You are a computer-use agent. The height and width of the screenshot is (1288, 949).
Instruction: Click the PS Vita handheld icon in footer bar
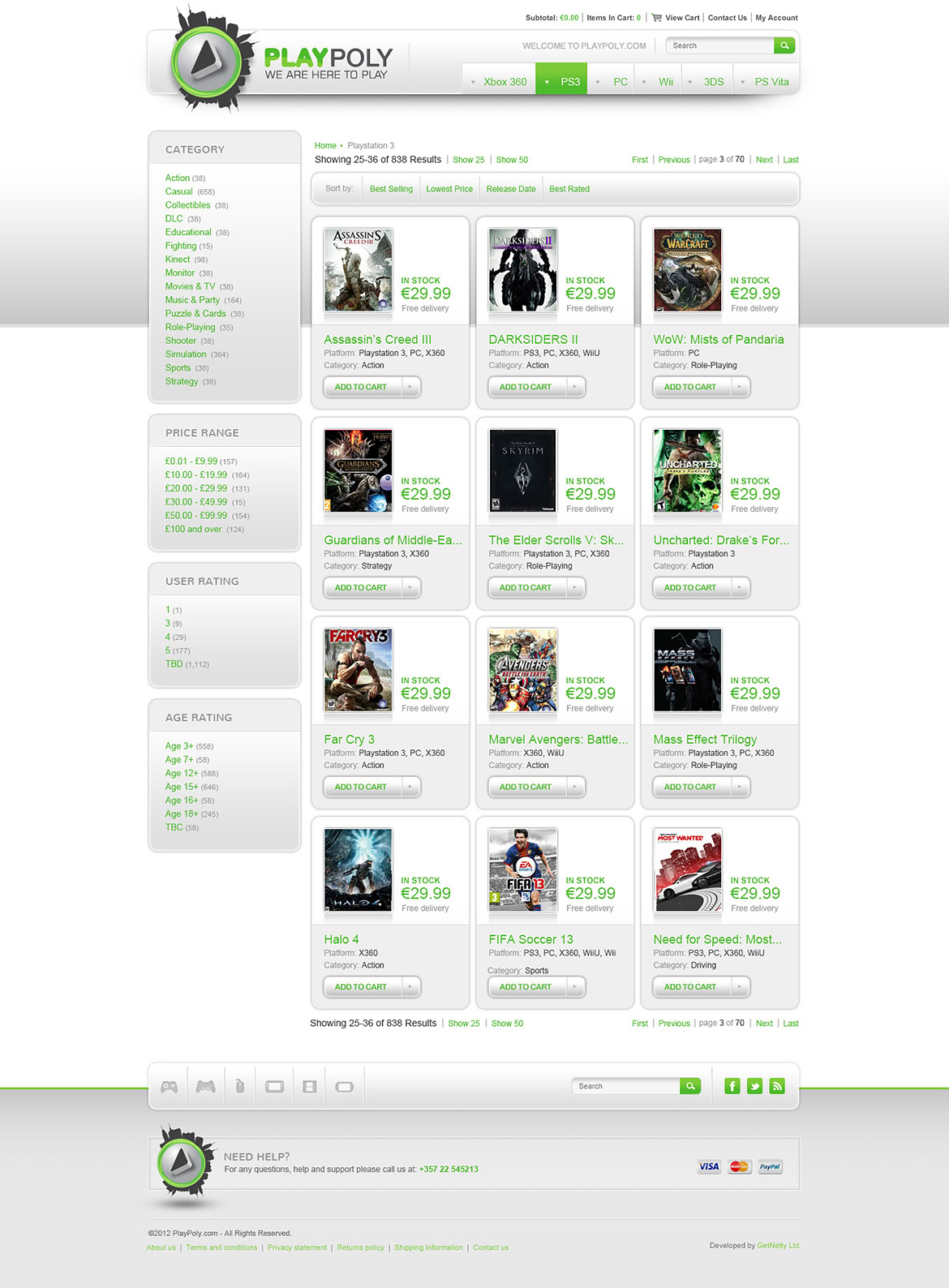(345, 1087)
